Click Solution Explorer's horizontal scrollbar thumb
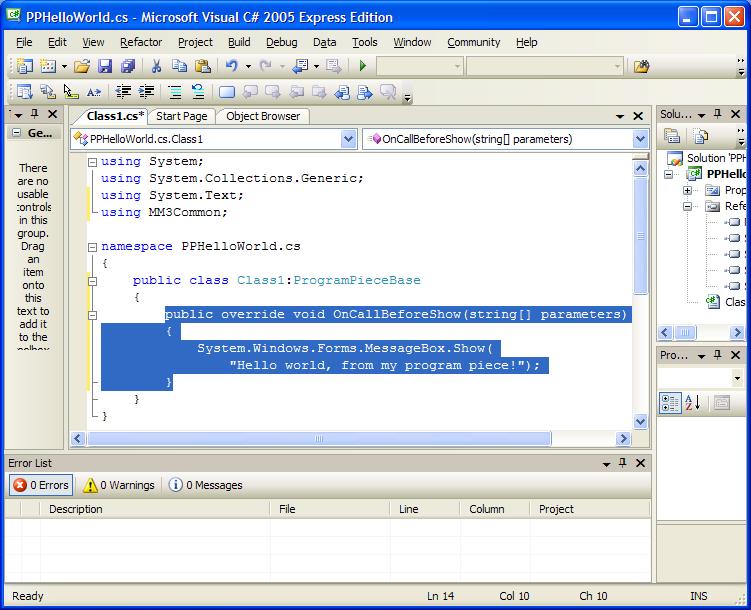The image size is (751, 610). coord(685,332)
